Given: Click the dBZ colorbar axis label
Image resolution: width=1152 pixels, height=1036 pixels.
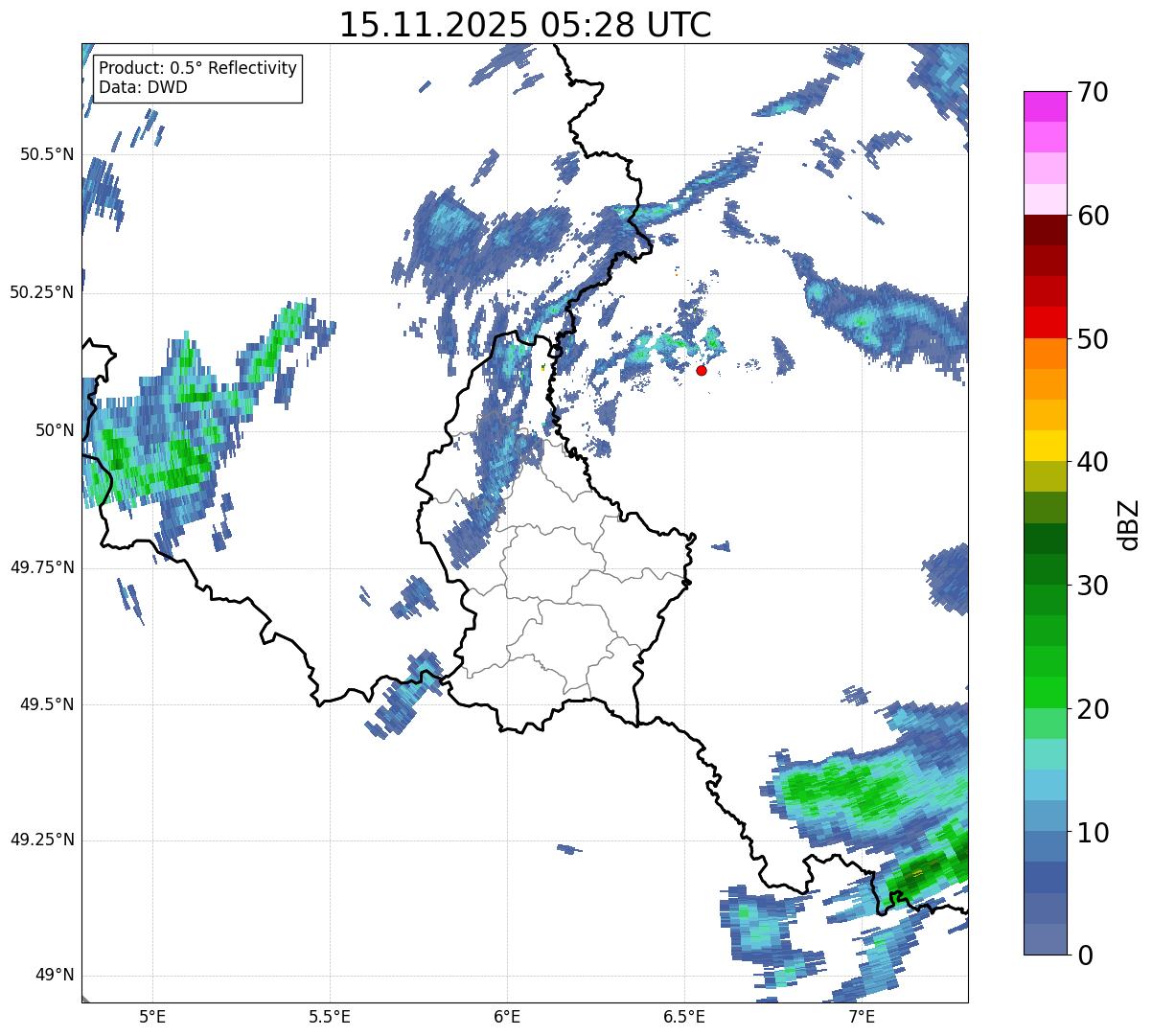Looking at the screenshot, I should click(x=1129, y=524).
